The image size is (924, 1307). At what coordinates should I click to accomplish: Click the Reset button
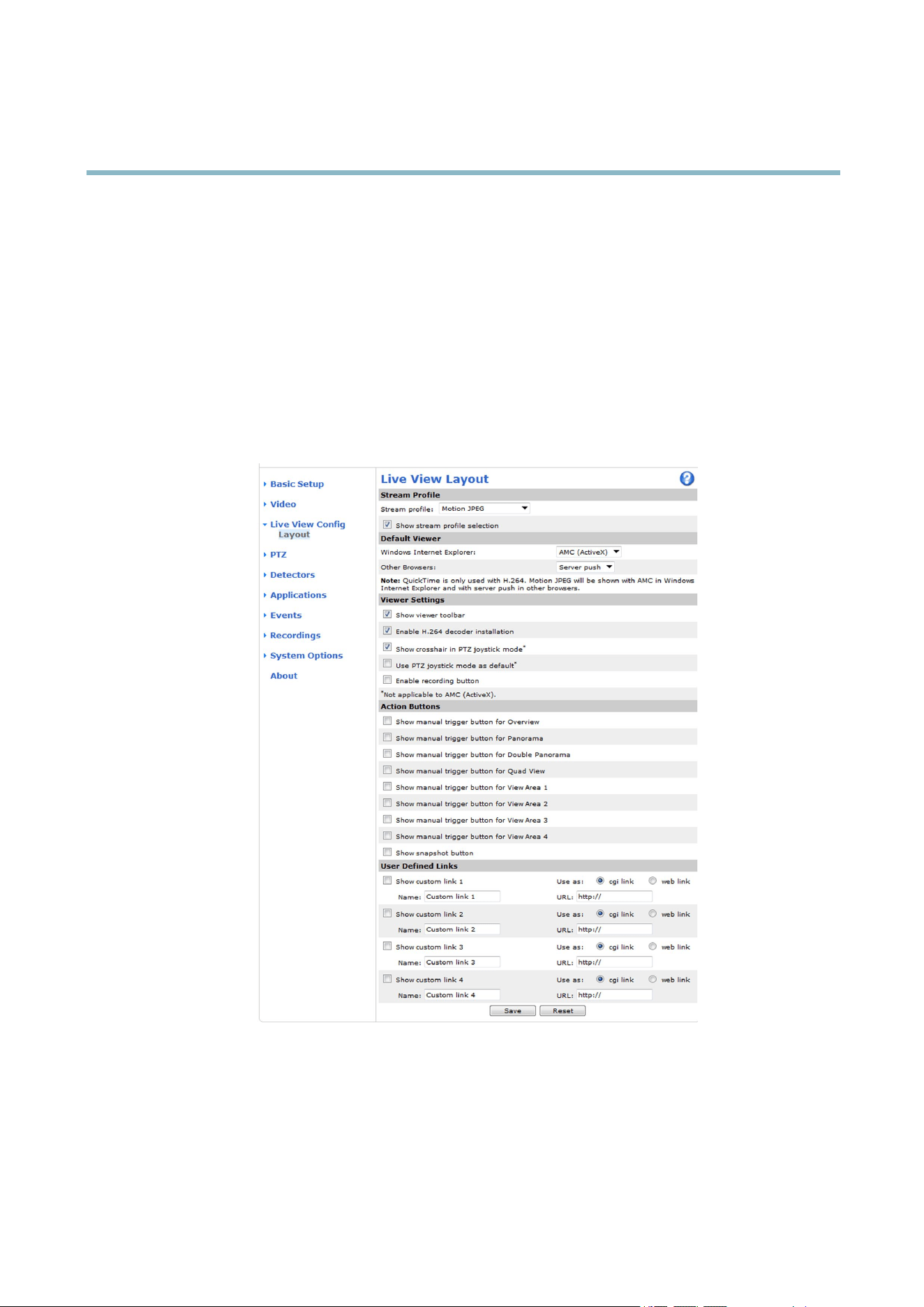pyautogui.click(x=562, y=1010)
